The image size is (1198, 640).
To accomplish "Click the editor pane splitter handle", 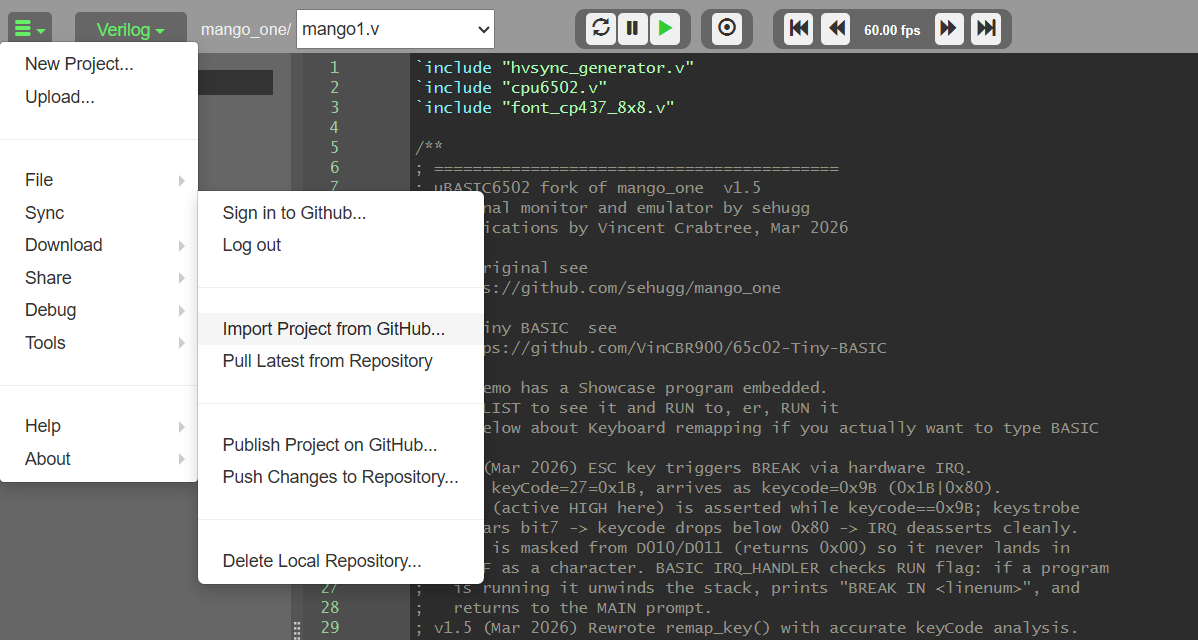I will pyautogui.click(x=296, y=629).
